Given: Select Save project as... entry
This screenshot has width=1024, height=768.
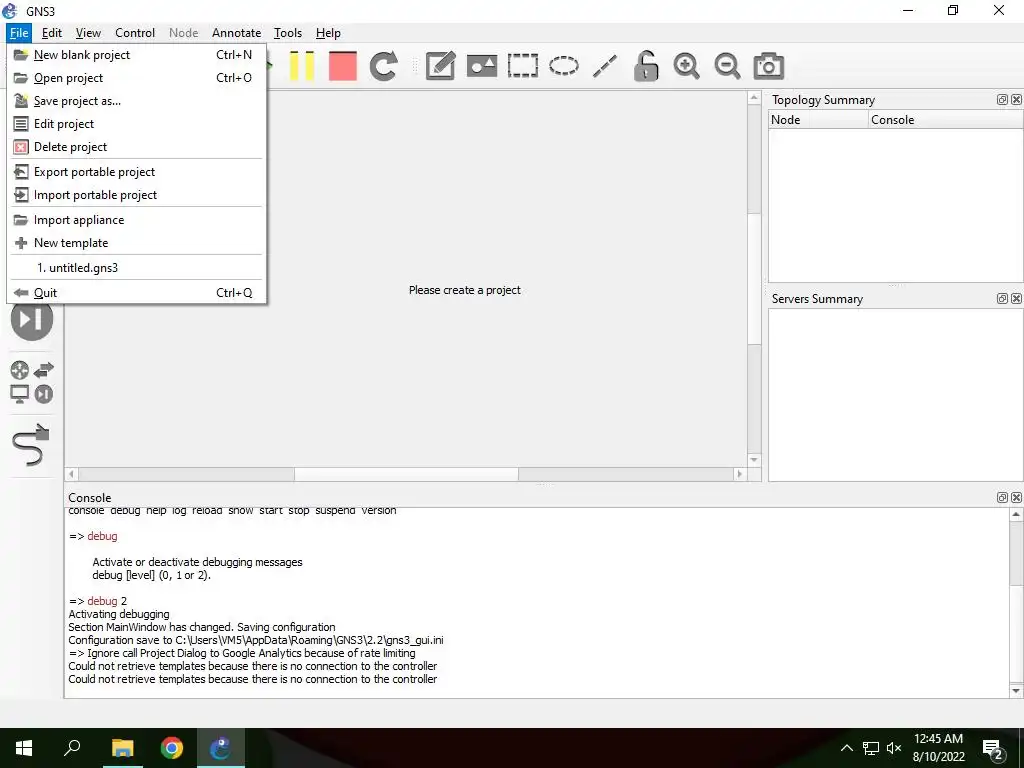Looking at the screenshot, I should [136, 101].
